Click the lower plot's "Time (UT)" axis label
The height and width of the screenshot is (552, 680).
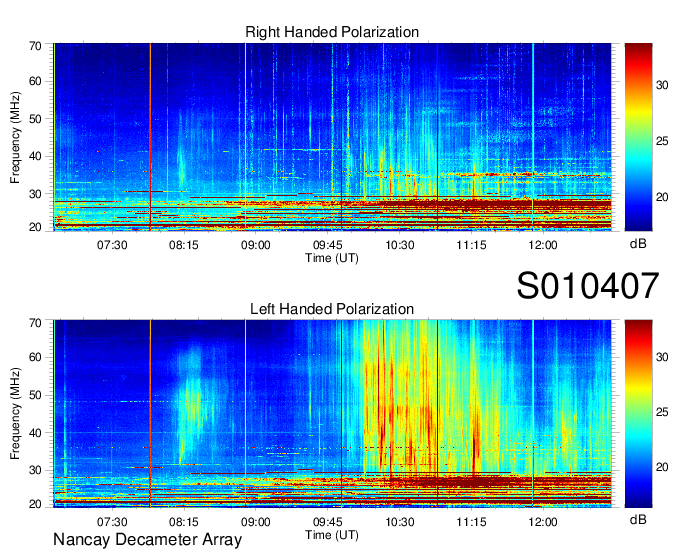332,535
